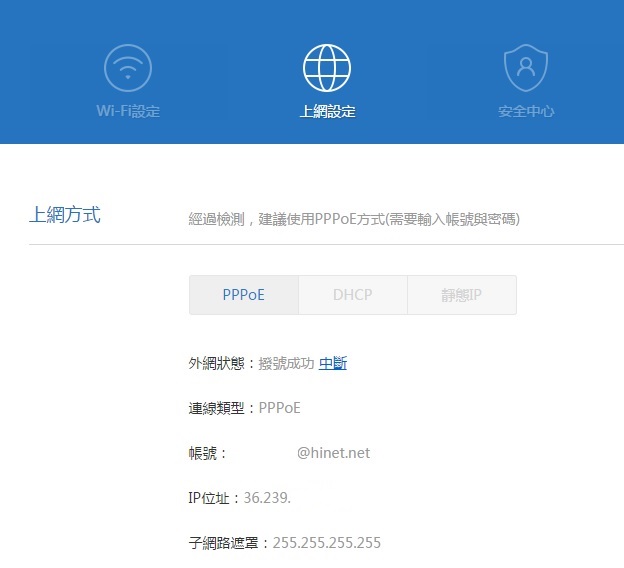Select the 安全中心 label

pyautogui.click(x=526, y=111)
